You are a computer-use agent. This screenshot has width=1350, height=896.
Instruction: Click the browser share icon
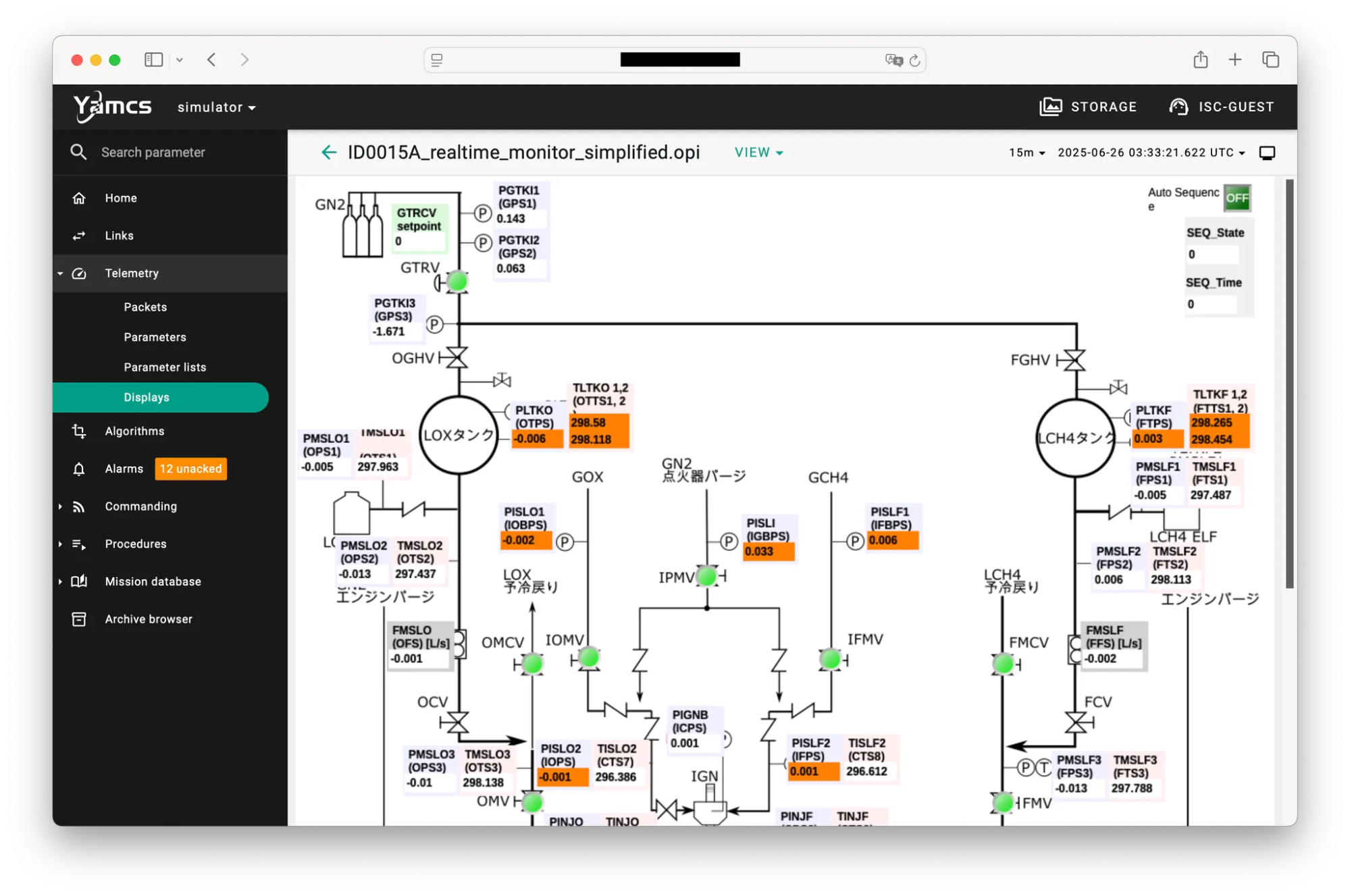1200,59
